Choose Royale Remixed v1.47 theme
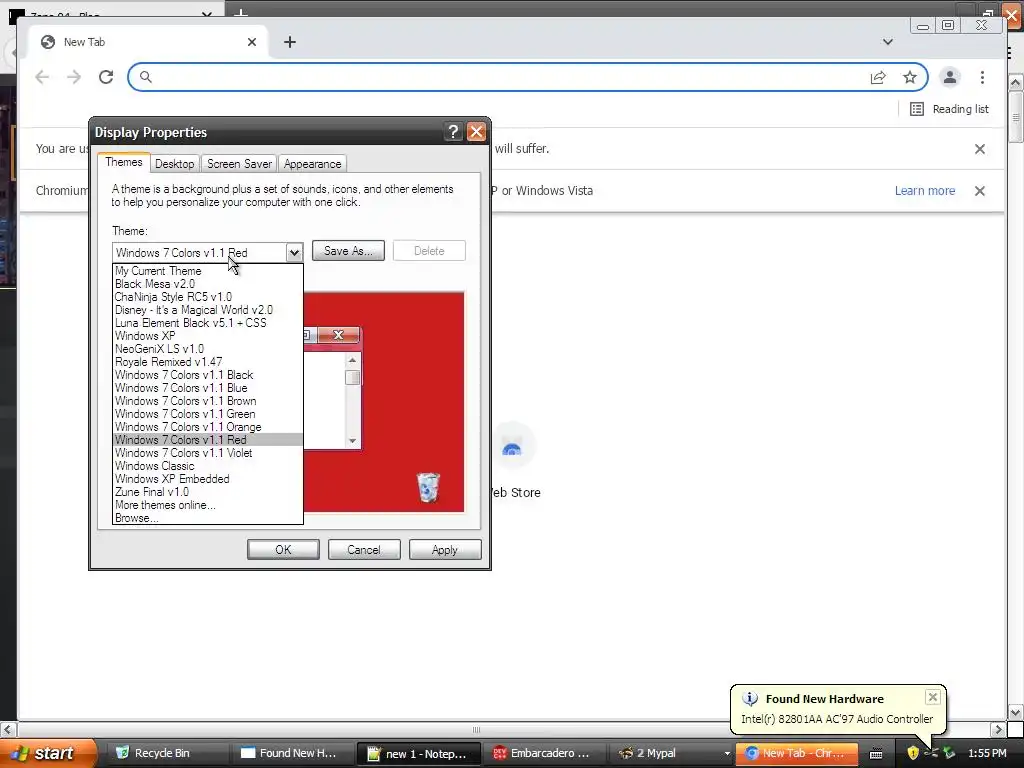The image size is (1024, 768). click(x=208, y=362)
